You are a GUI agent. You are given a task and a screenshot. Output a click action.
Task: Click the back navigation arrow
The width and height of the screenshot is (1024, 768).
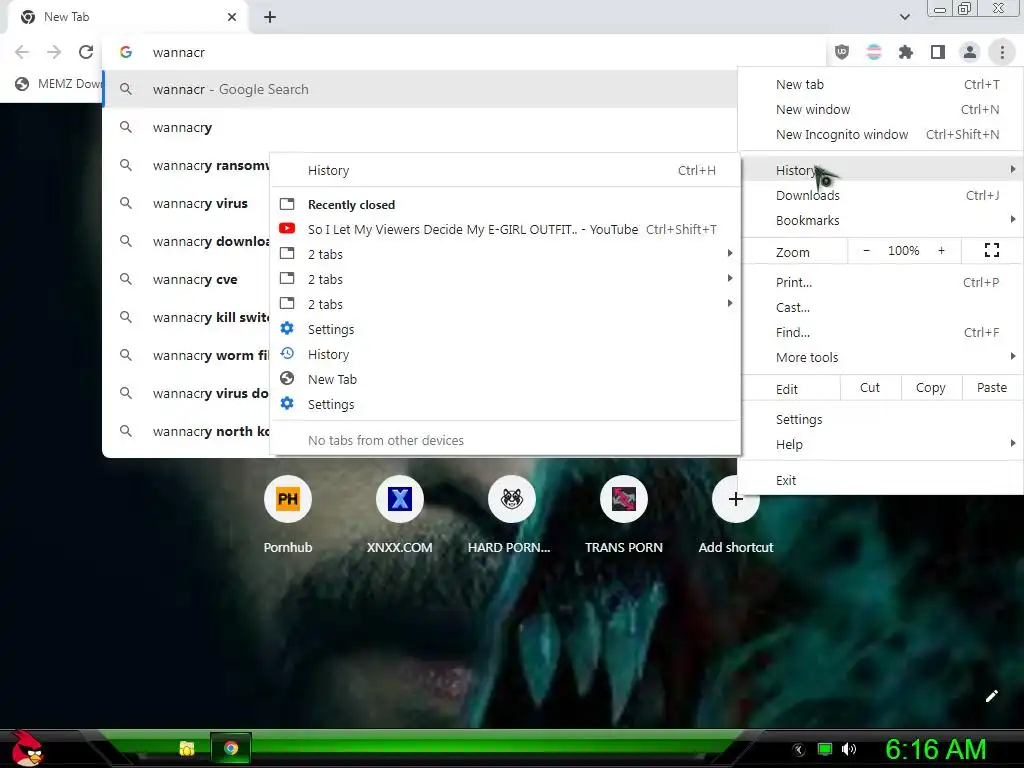(x=22, y=52)
